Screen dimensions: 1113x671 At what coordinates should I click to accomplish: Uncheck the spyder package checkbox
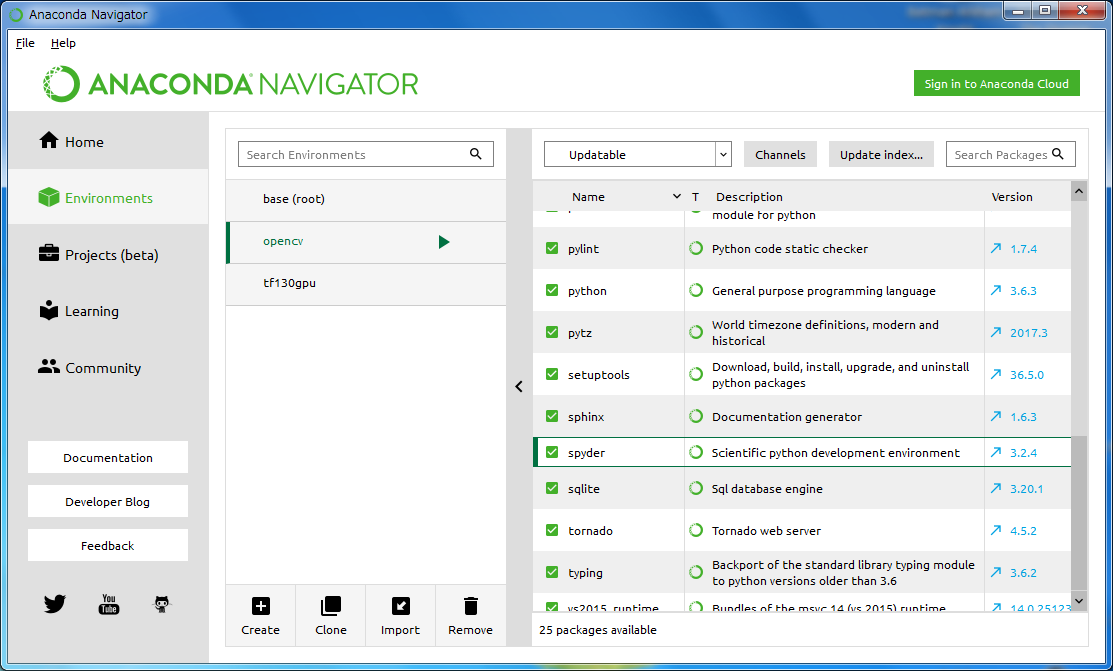552,452
